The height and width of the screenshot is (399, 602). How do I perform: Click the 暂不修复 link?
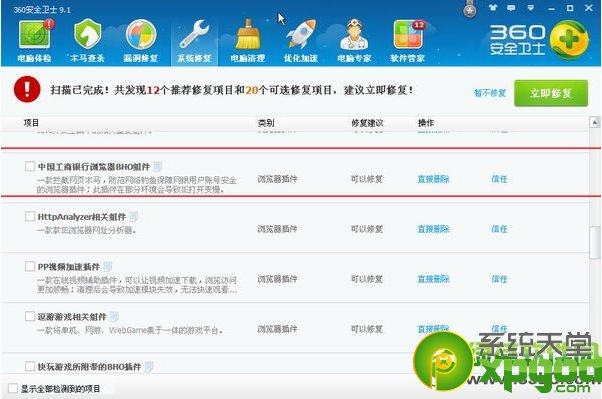click(490, 93)
